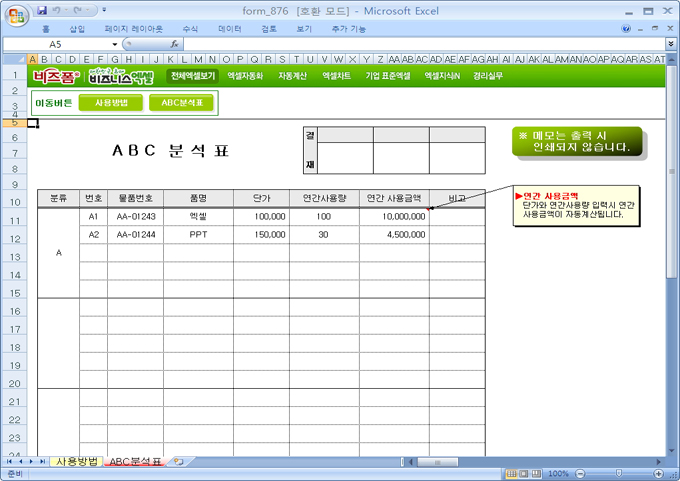Switch to the 사용방법 sheet tab

click(77, 461)
